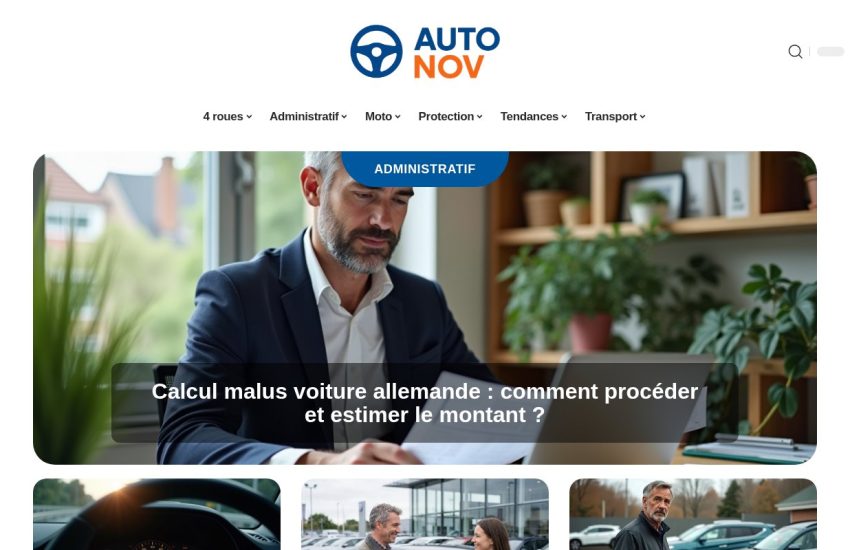Open the dealership couple thumbnail article
This screenshot has width=850, height=550.
pyautogui.click(x=425, y=514)
